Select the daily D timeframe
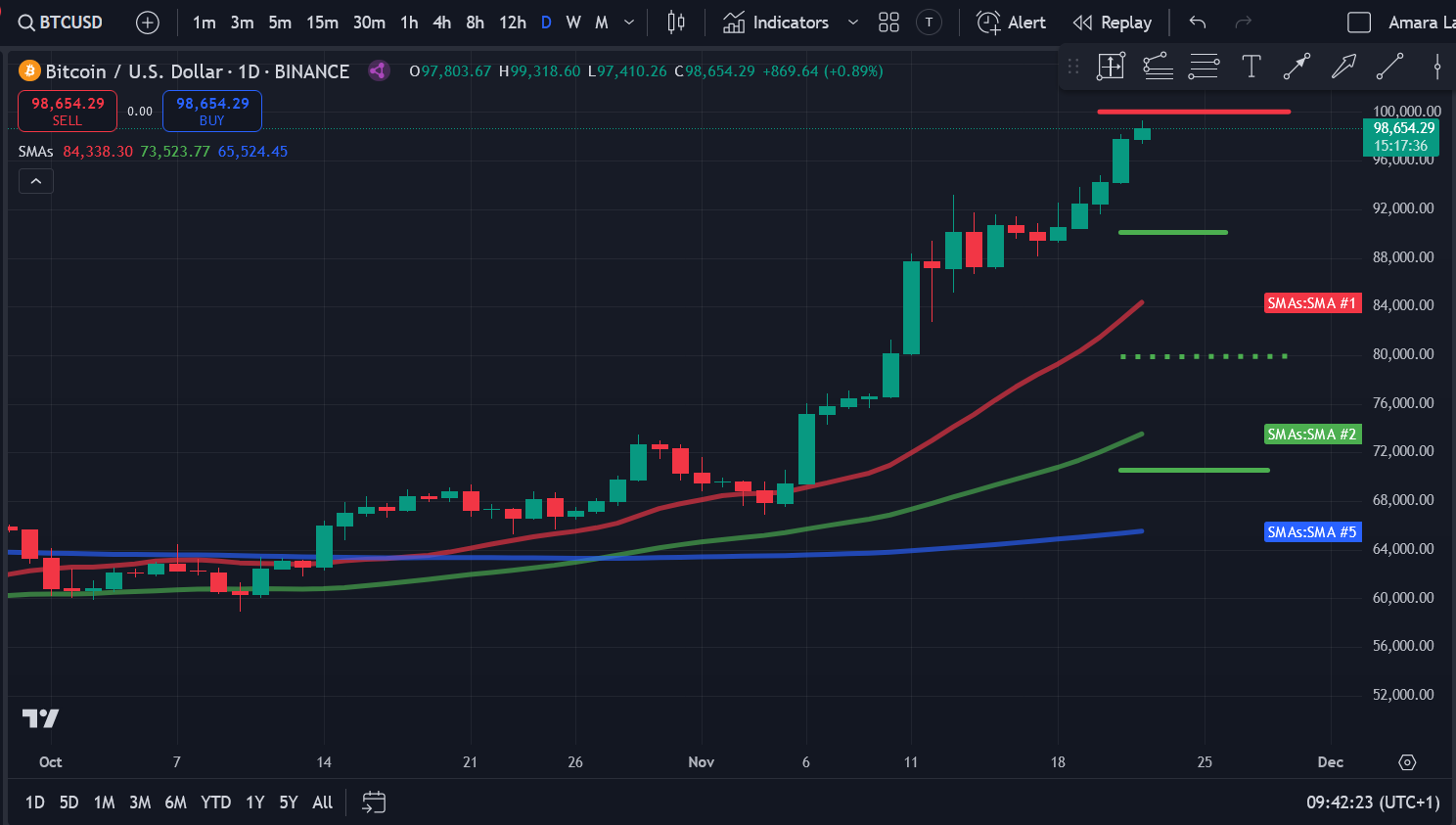 546,23
